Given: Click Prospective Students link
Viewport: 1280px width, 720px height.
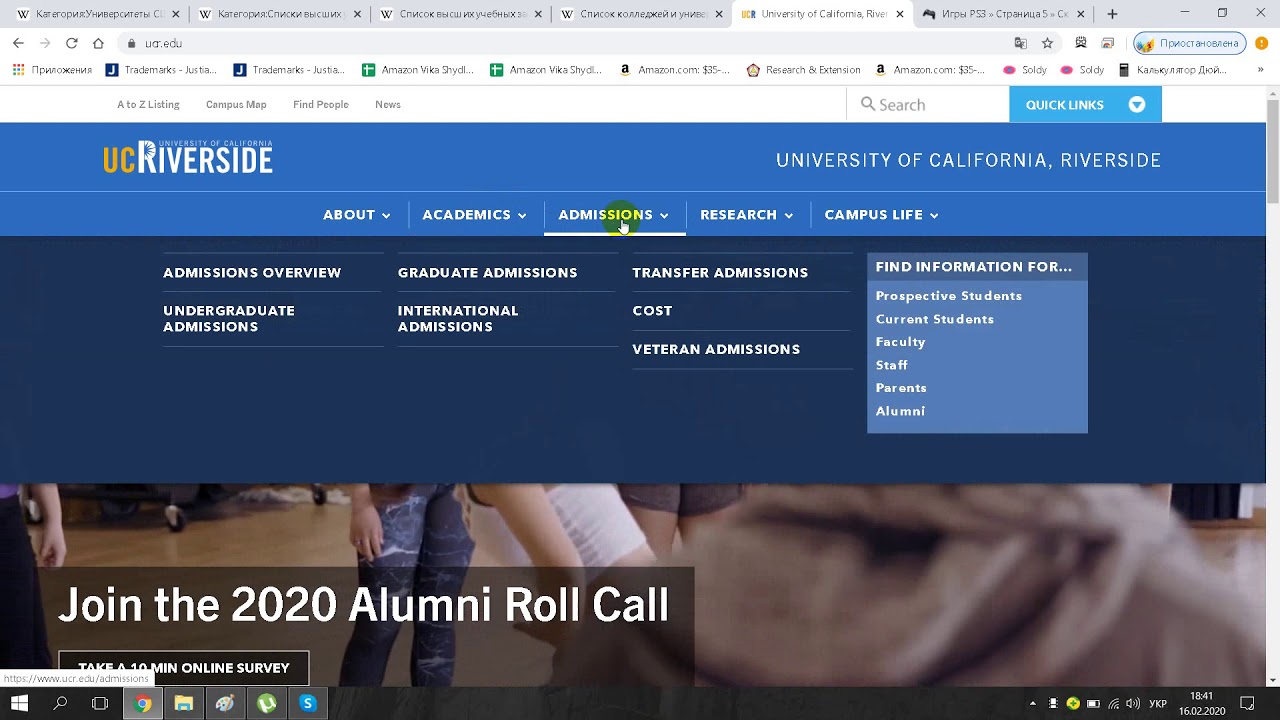Looking at the screenshot, I should pyautogui.click(x=949, y=296).
